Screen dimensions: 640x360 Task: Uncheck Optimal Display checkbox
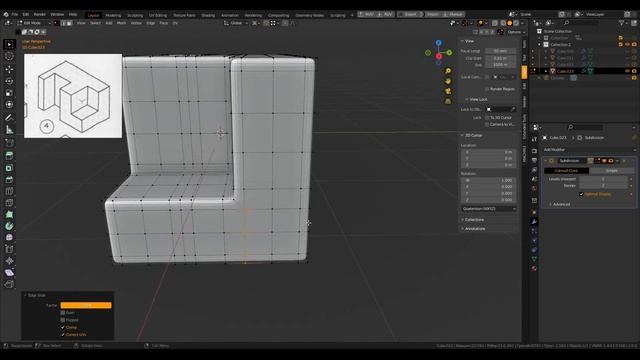(581, 194)
